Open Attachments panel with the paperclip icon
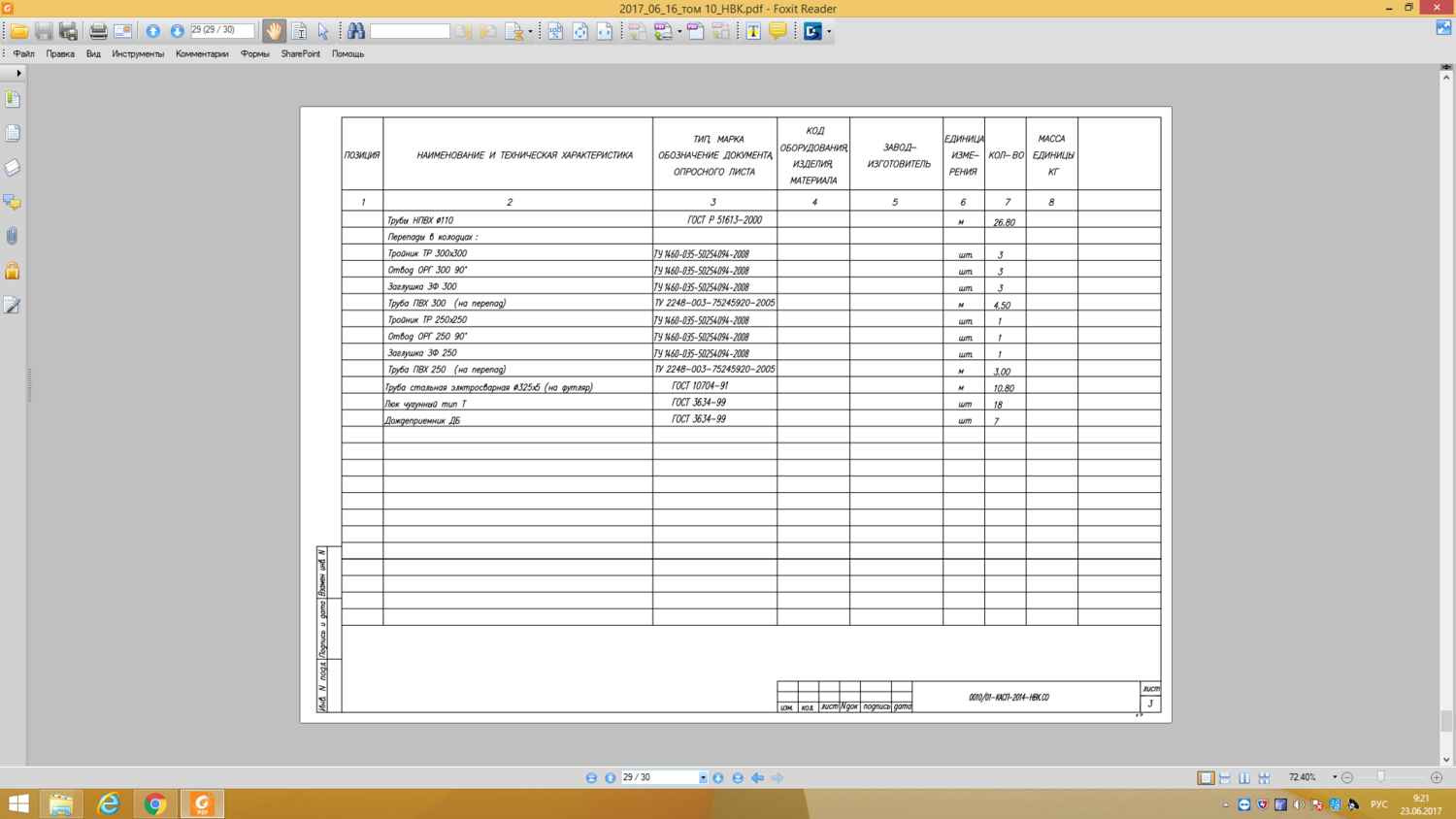Viewport: 1456px width, 819px height. (13, 236)
